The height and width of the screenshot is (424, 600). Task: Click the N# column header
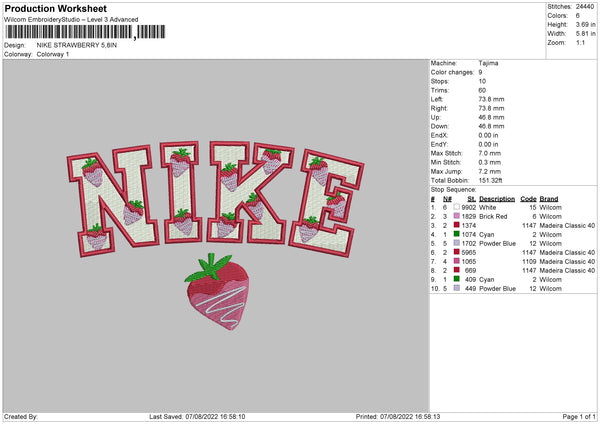pyautogui.click(x=447, y=199)
